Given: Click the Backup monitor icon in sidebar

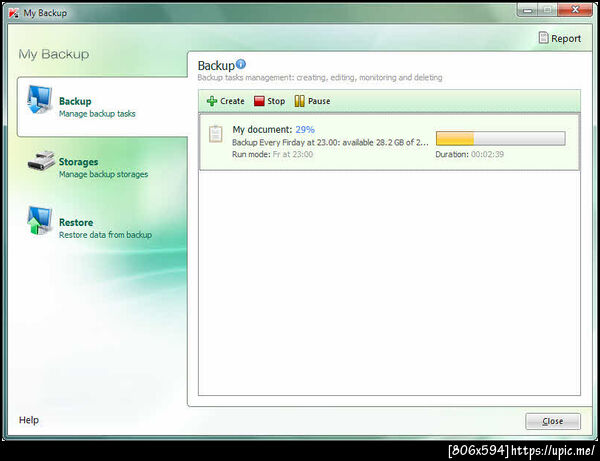Looking at the screenshot, I should tap(39, 100).
